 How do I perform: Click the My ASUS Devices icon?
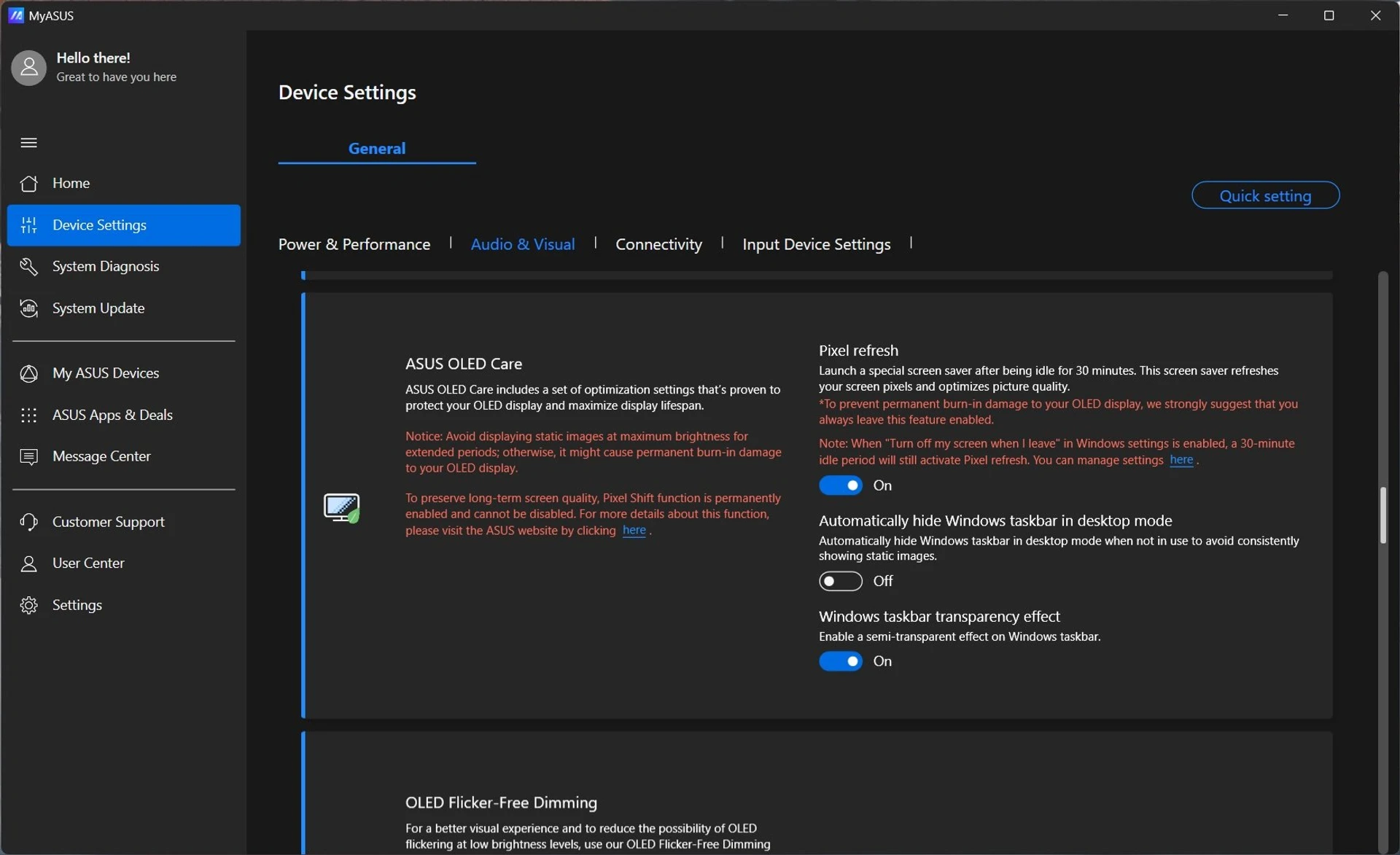[x=28, y=373]
